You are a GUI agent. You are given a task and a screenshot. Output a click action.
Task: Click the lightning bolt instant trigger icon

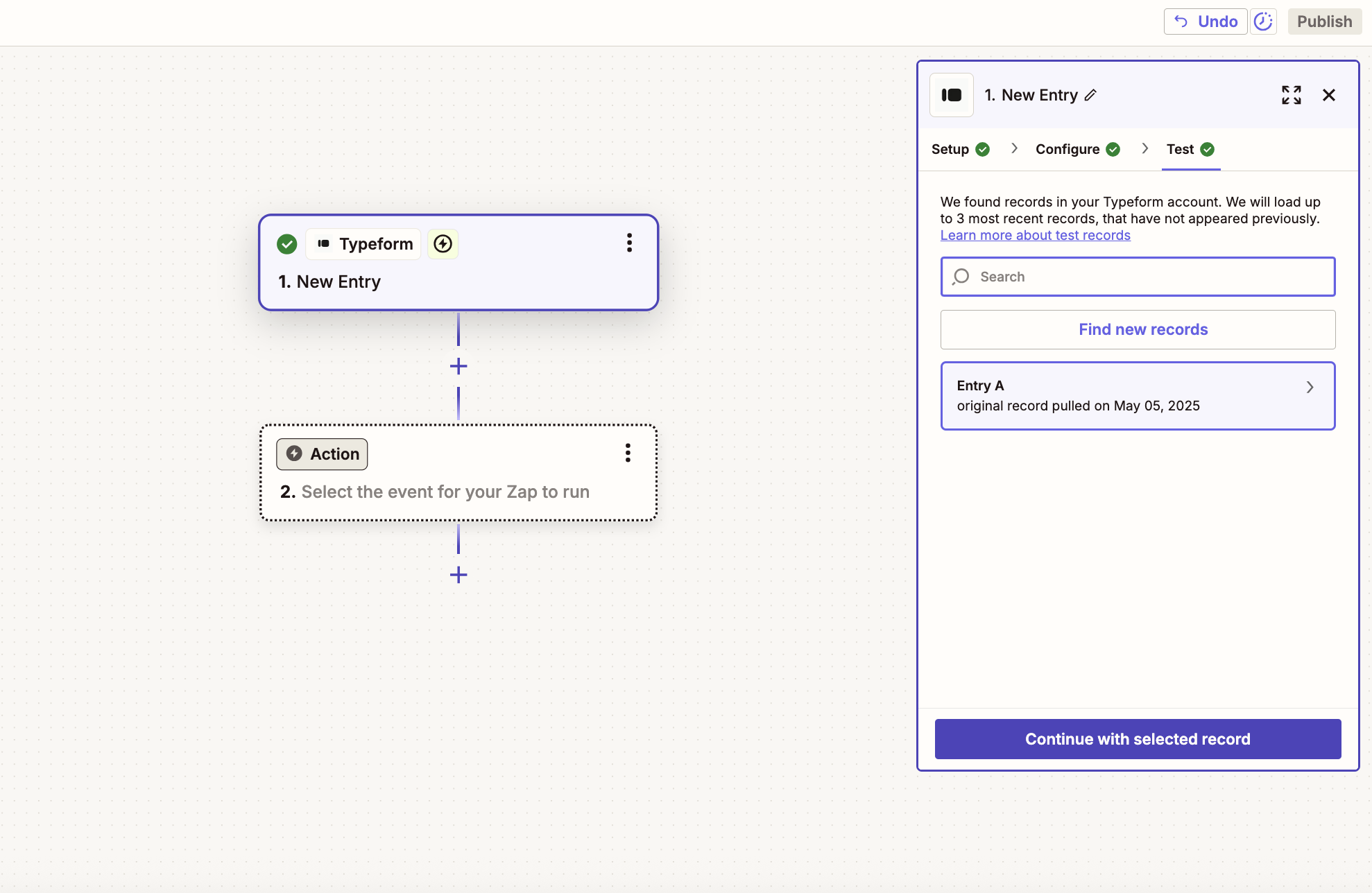tap(443, 244)
